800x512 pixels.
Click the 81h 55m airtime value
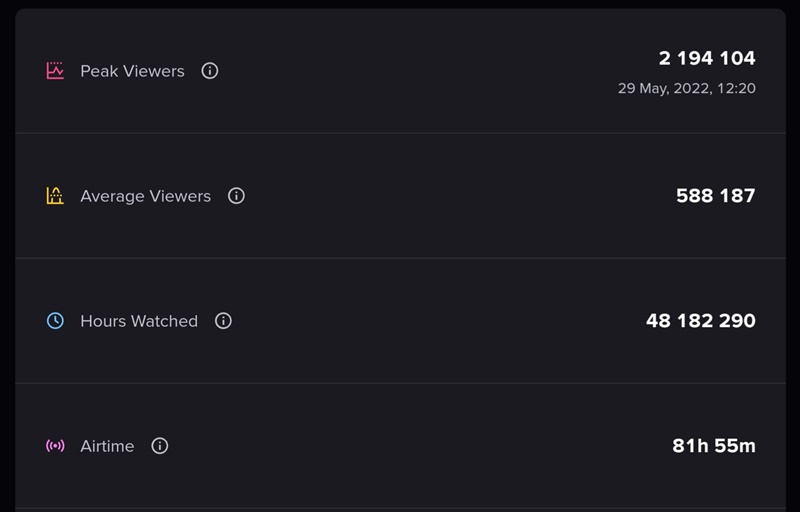click(x=714, y=446)
